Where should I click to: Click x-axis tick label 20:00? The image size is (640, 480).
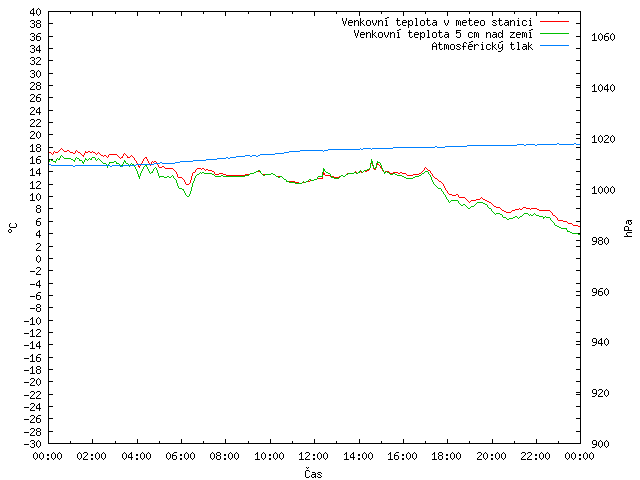pyautogui.click(x=491, y=456)
